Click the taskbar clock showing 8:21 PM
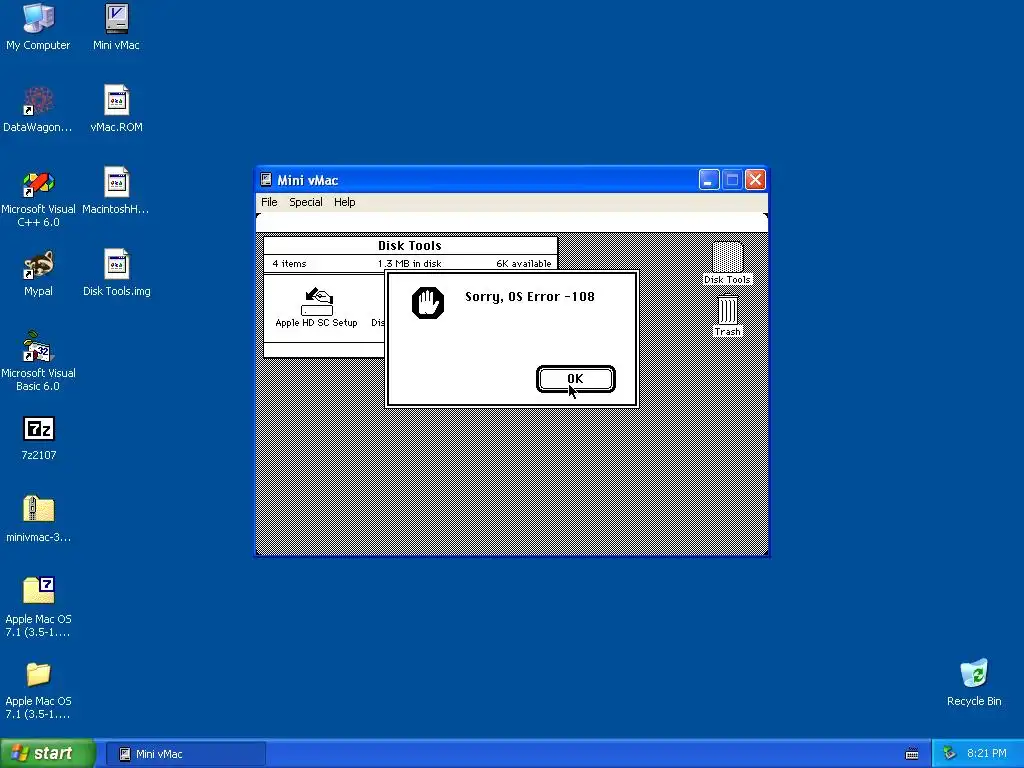1024x768 pixels. tap(986, 753)
